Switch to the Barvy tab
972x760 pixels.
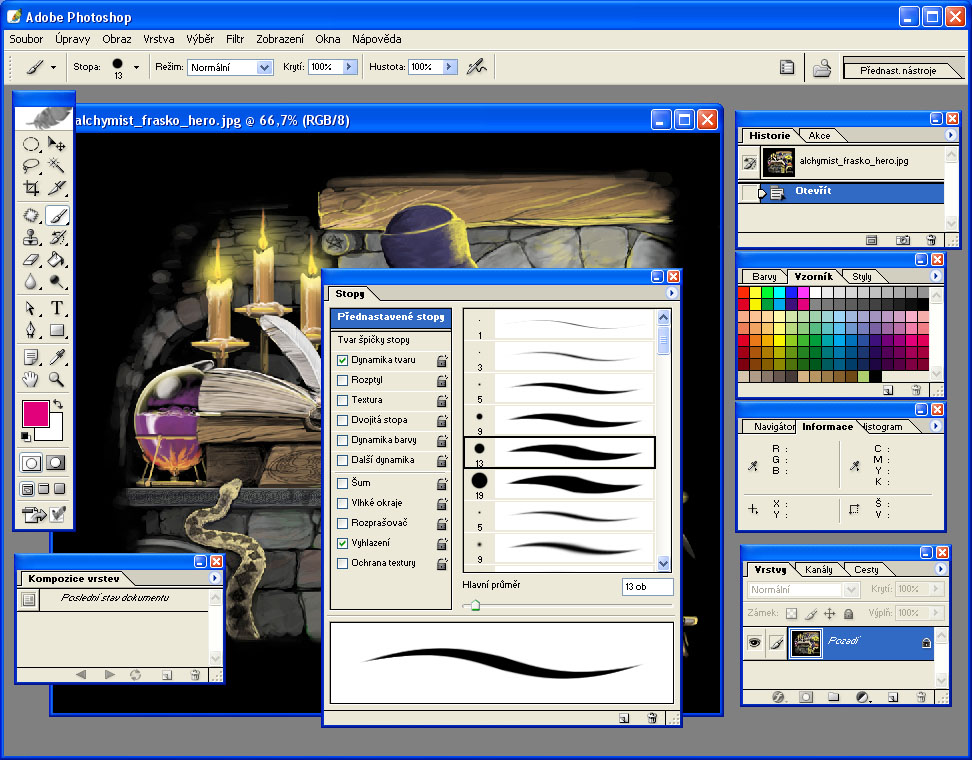click(764, 276)
